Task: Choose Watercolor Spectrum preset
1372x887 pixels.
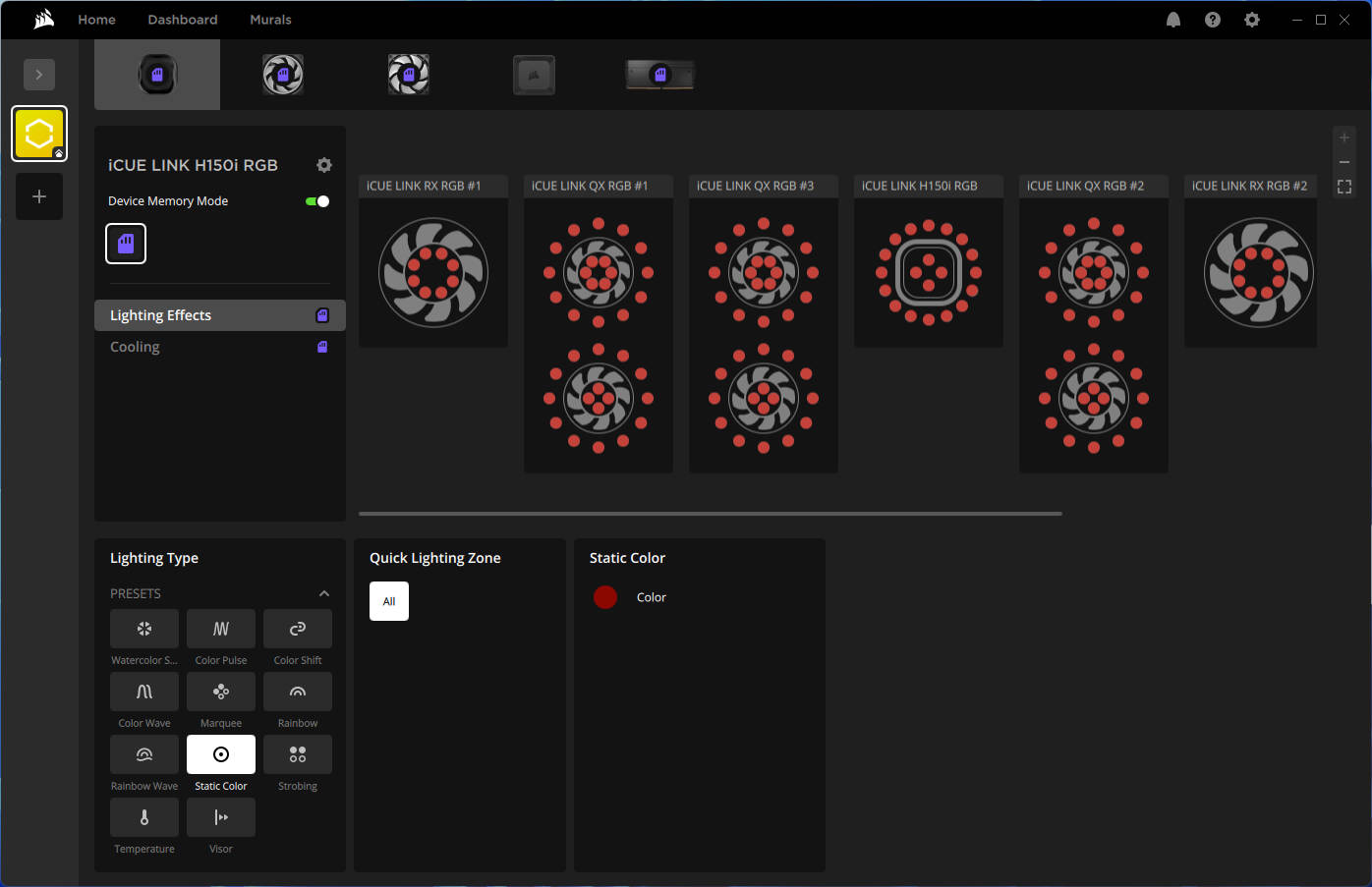Action: coord(144,629)
